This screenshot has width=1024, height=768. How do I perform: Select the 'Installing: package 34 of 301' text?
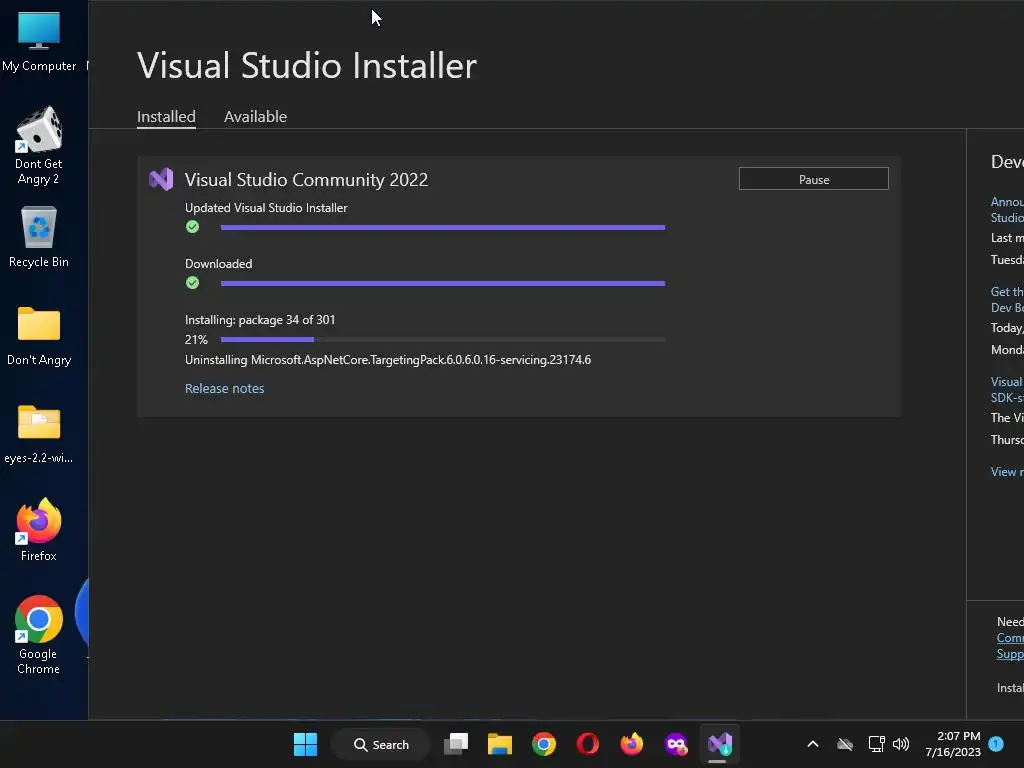[260, 319]
